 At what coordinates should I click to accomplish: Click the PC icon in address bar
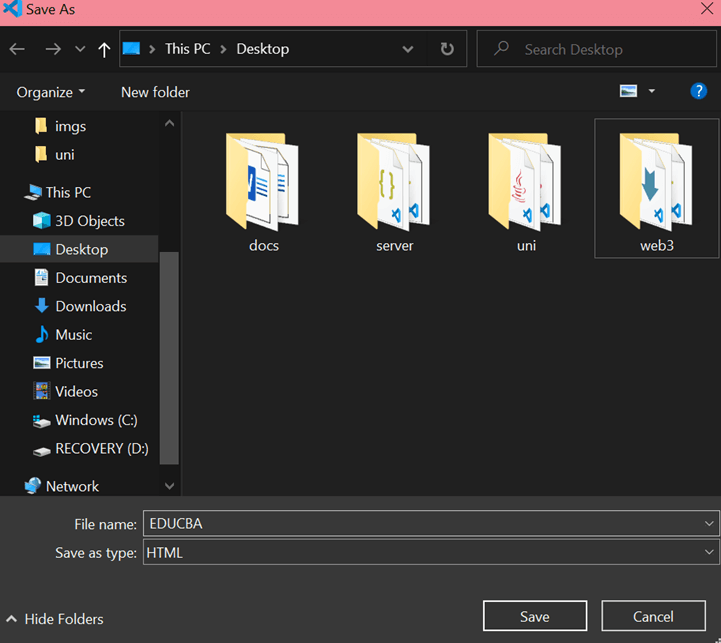[132, 48]
